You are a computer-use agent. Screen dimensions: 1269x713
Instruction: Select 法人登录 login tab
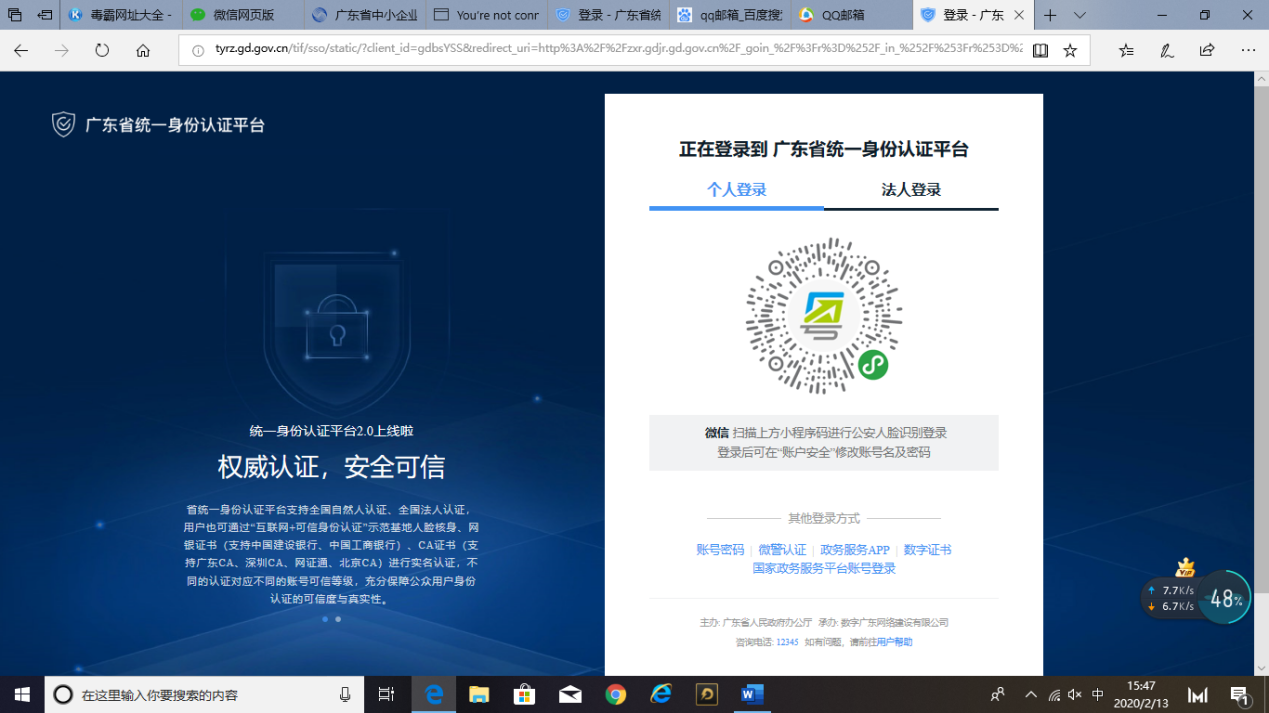(911, 190)
